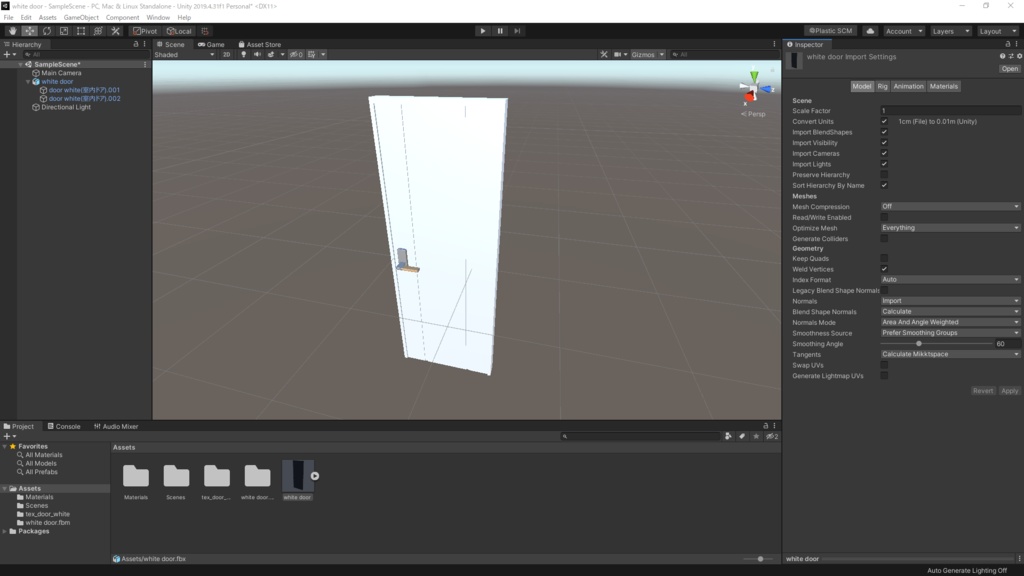The width and height of the screenshot is (1024, 576).
Task: Click the Step frame button
Action: coord(517,31)
